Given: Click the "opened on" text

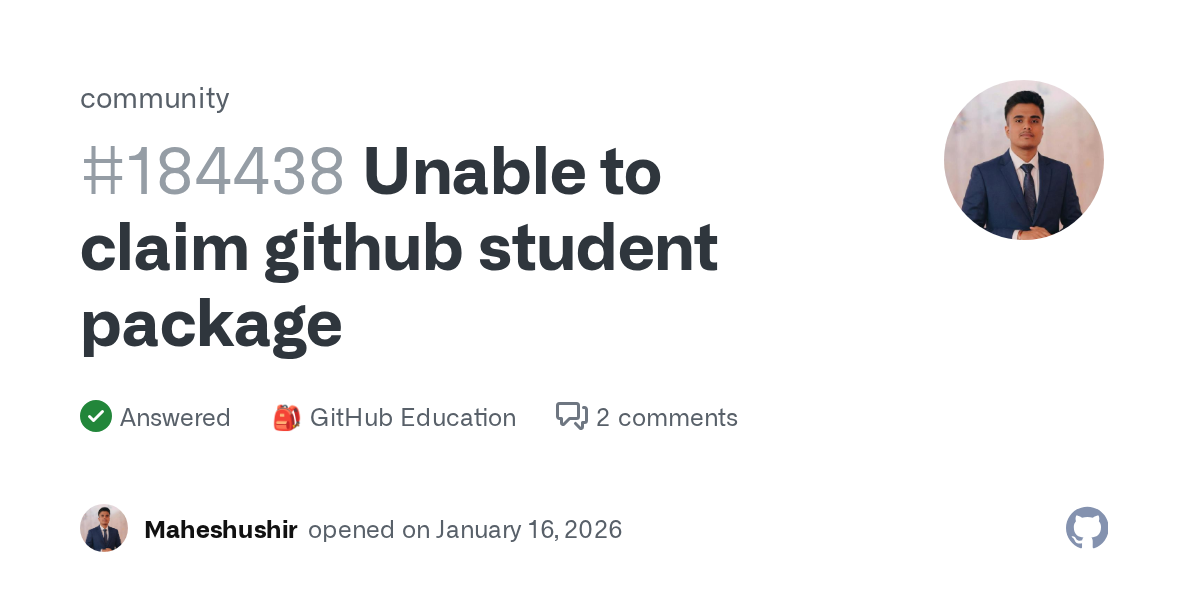Looking at the screenshot, I should tap(368, 529).
